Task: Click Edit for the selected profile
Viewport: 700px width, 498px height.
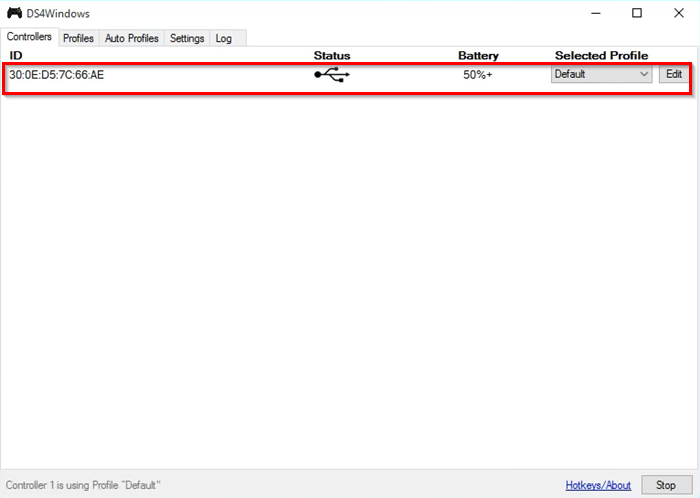Action: coord(674,74)
